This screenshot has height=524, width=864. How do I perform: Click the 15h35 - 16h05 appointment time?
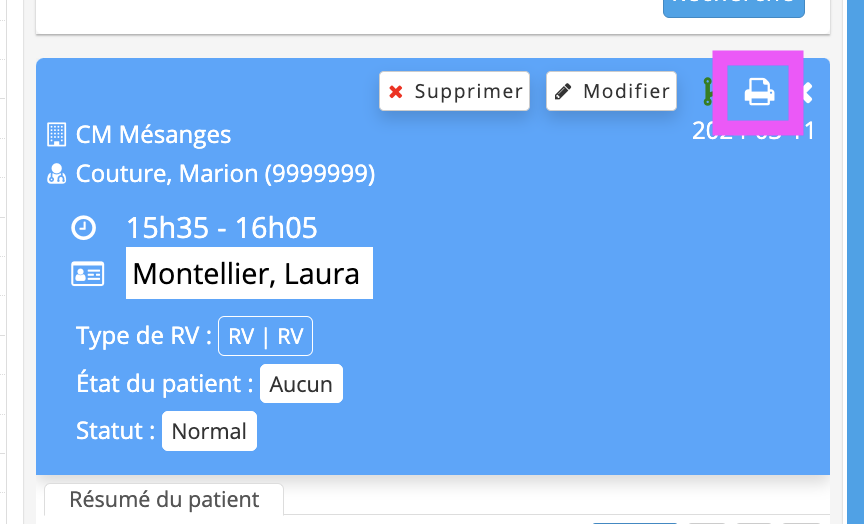[x=222, y=228]
